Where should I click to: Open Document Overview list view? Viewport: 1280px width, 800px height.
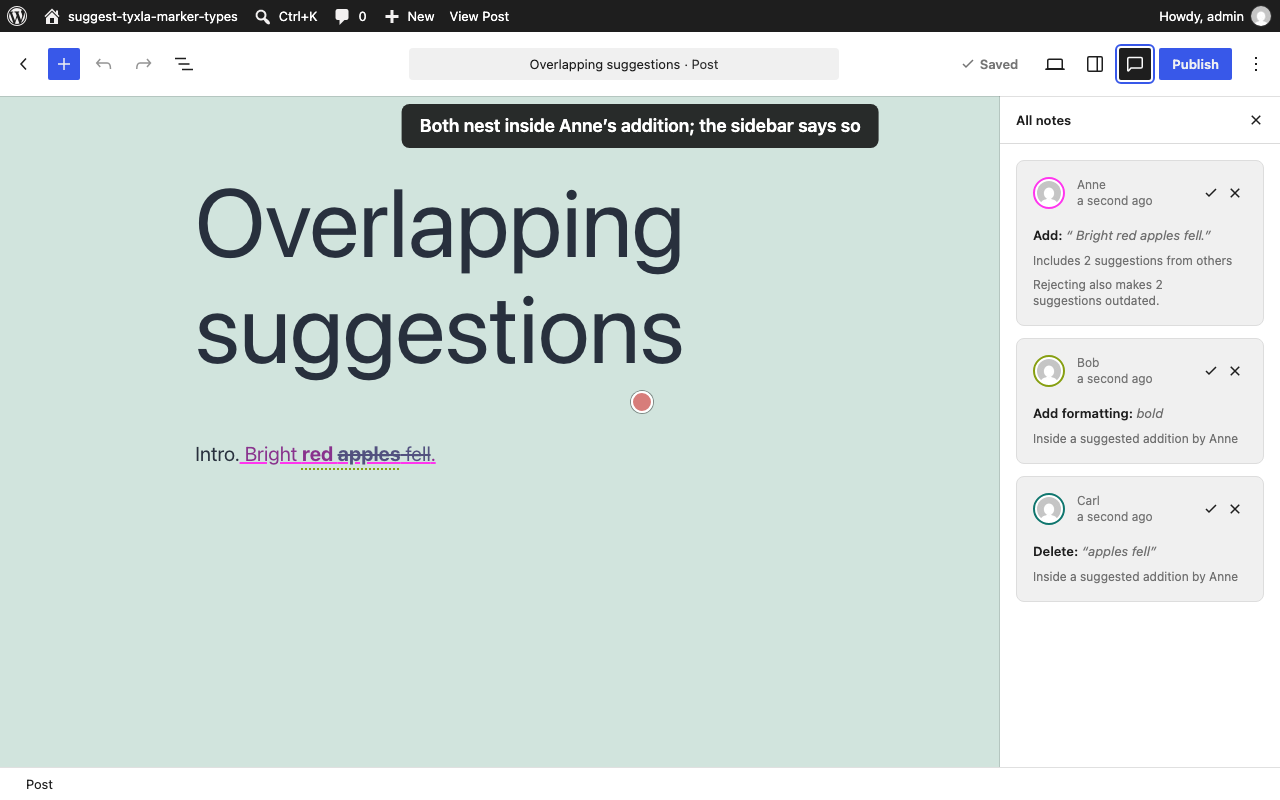coord(184,64)
